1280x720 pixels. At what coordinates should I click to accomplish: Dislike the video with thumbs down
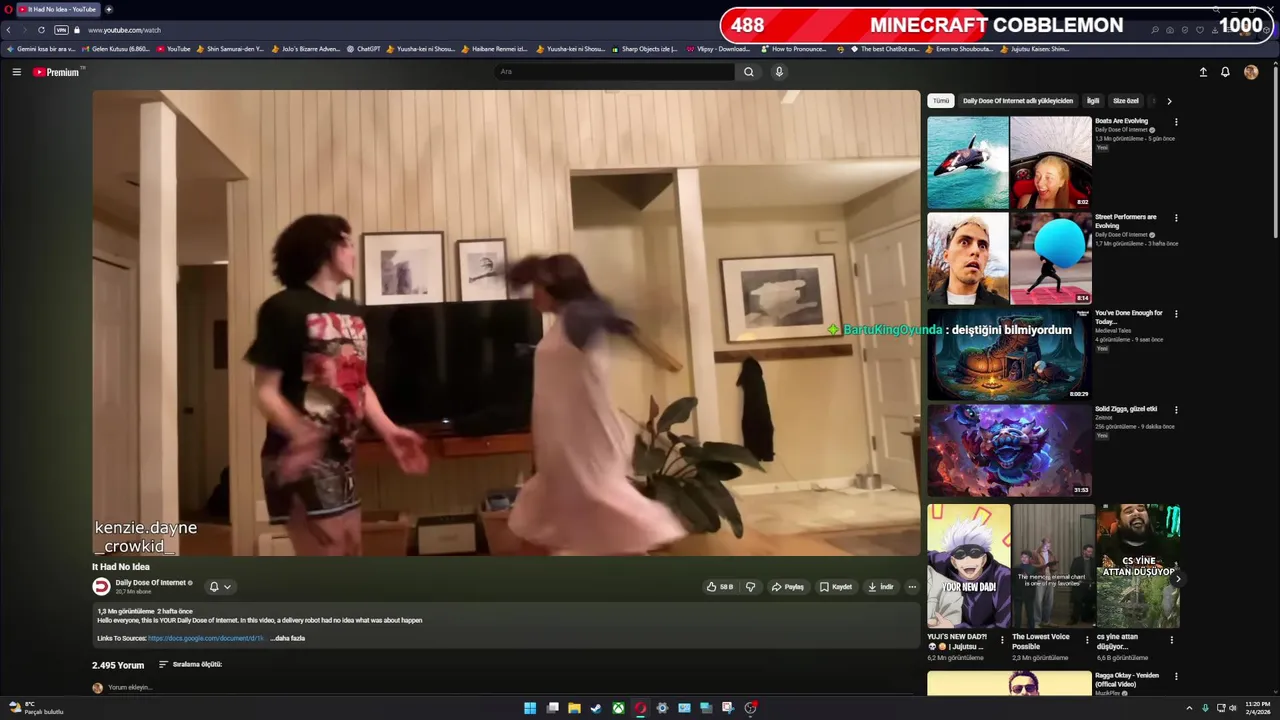(x=750, y=587)
